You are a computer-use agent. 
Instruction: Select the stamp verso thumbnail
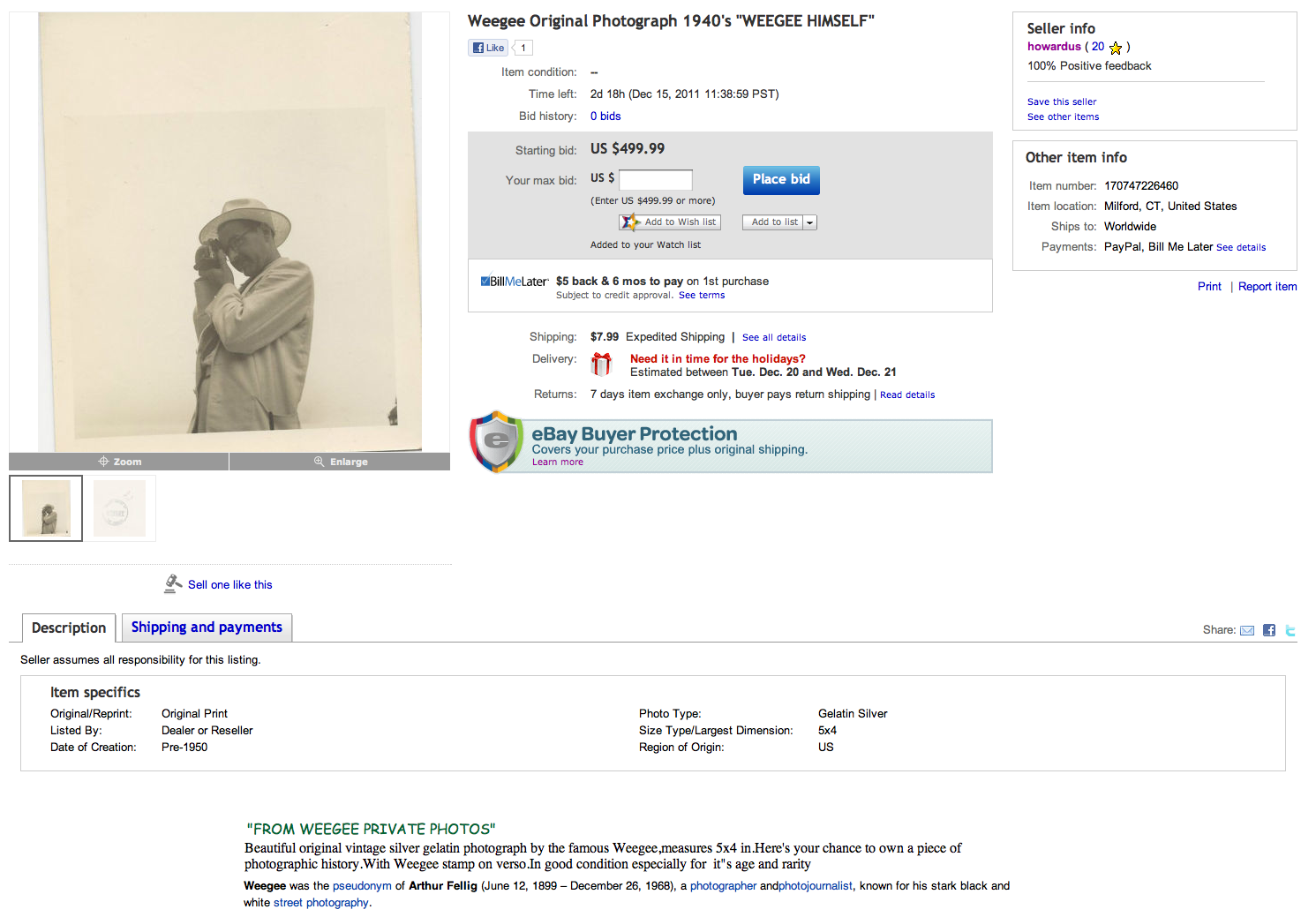[x=120, y=508]
